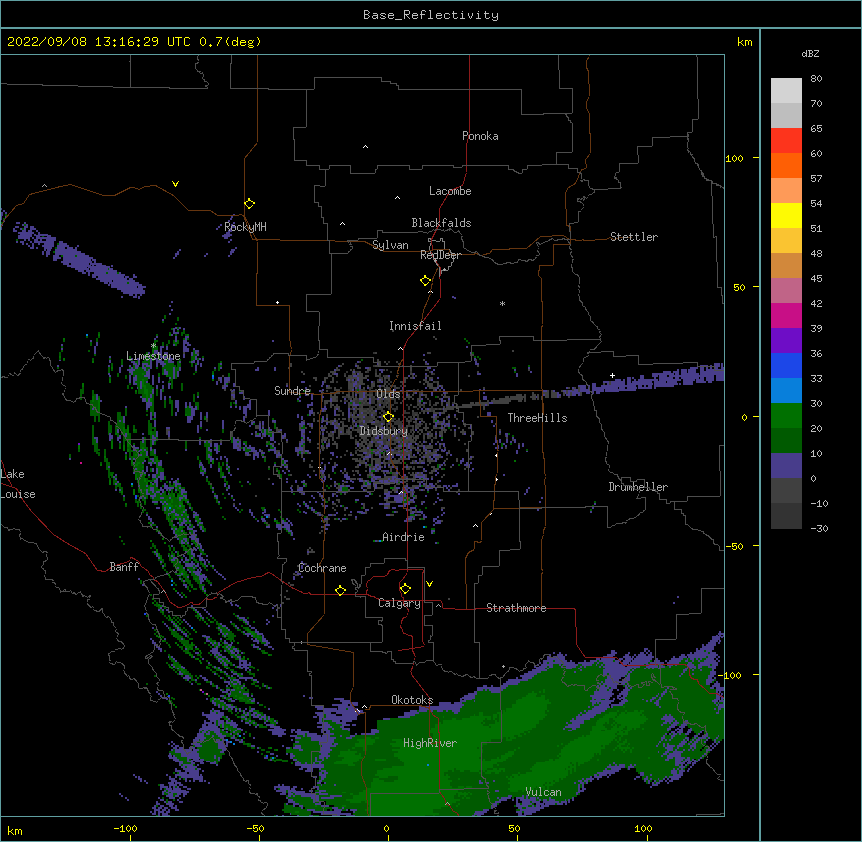
Task: Click the yellow radar marker near Olds
Action: pos(388,417)
